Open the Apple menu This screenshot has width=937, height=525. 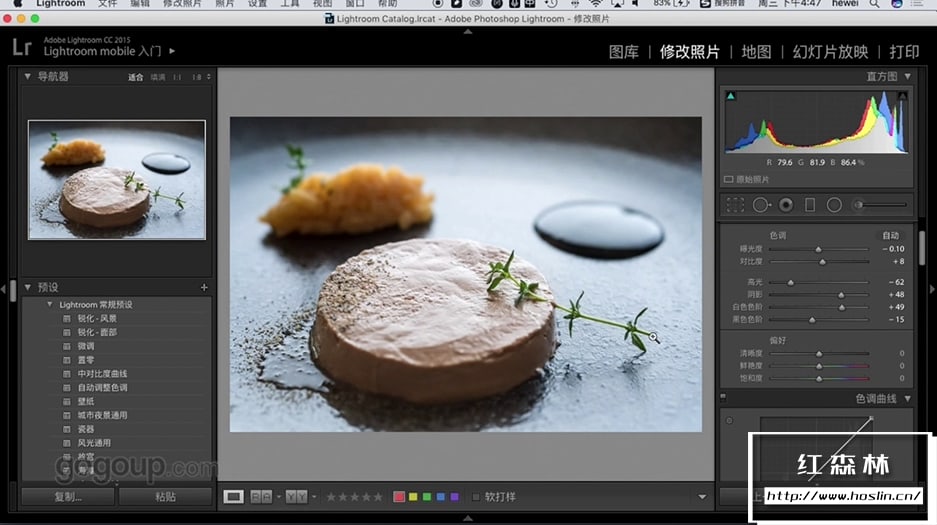tap(18, 4)
